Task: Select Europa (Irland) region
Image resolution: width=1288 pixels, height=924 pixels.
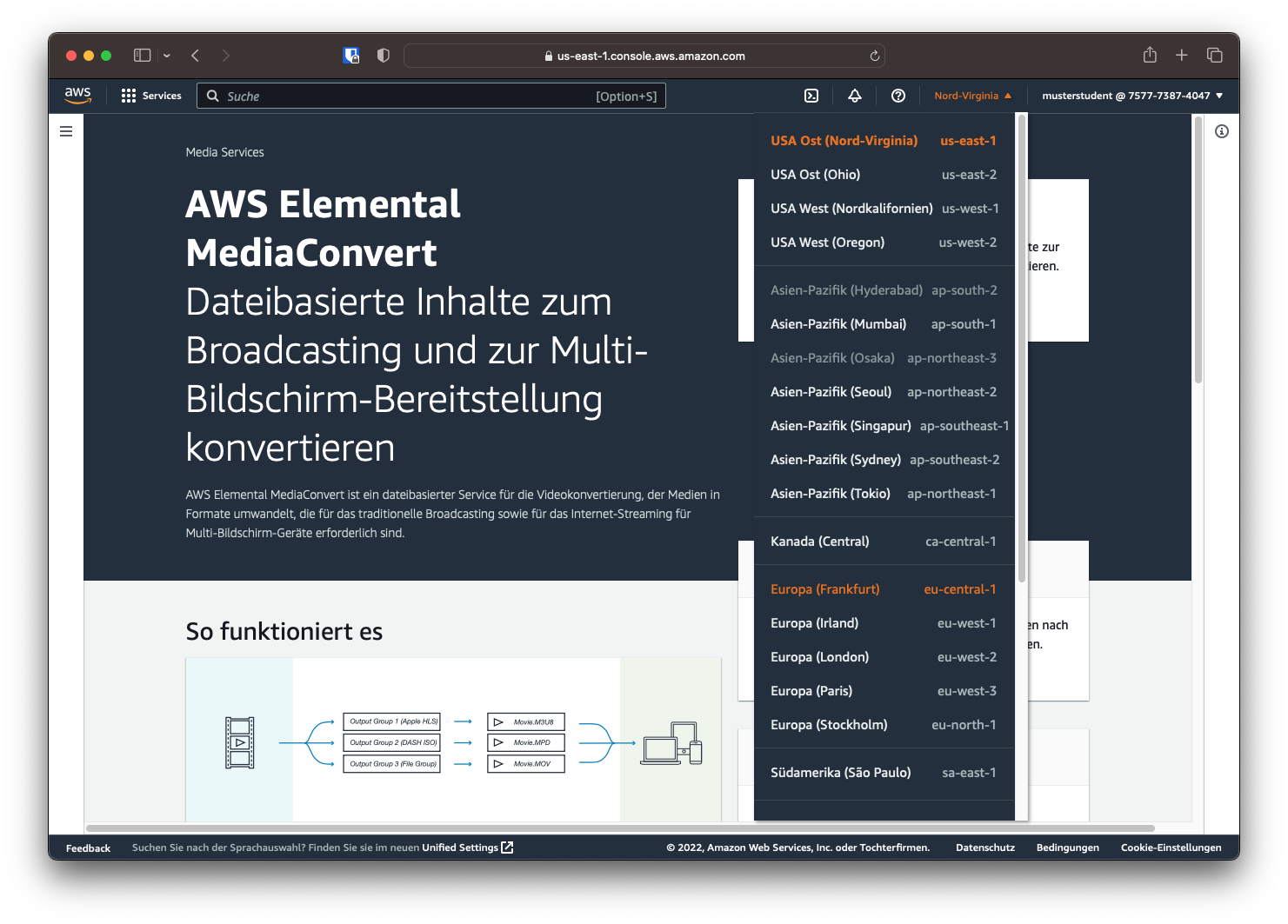Action: 884,623
